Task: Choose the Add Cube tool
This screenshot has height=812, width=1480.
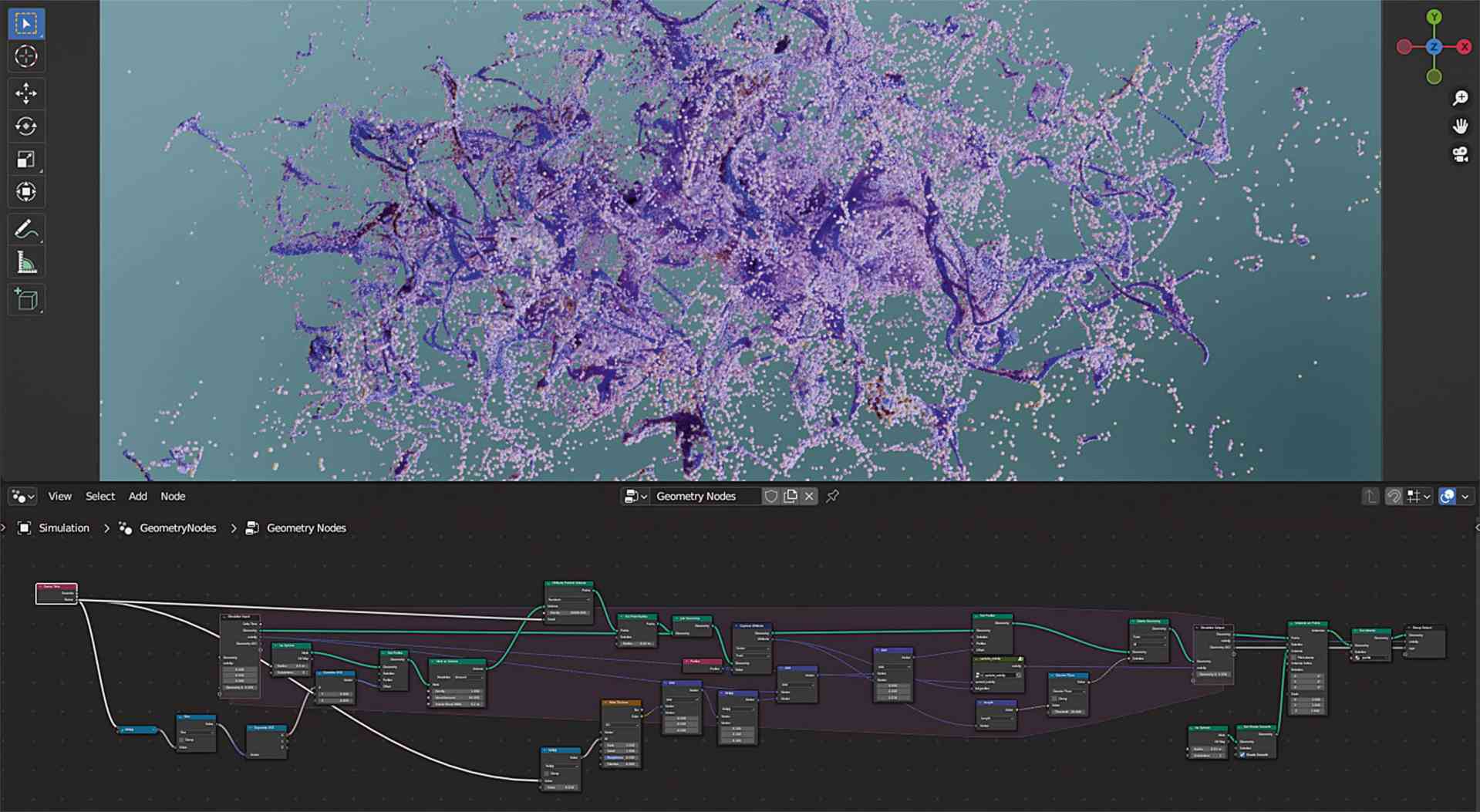Action: [x=27, y=299]
